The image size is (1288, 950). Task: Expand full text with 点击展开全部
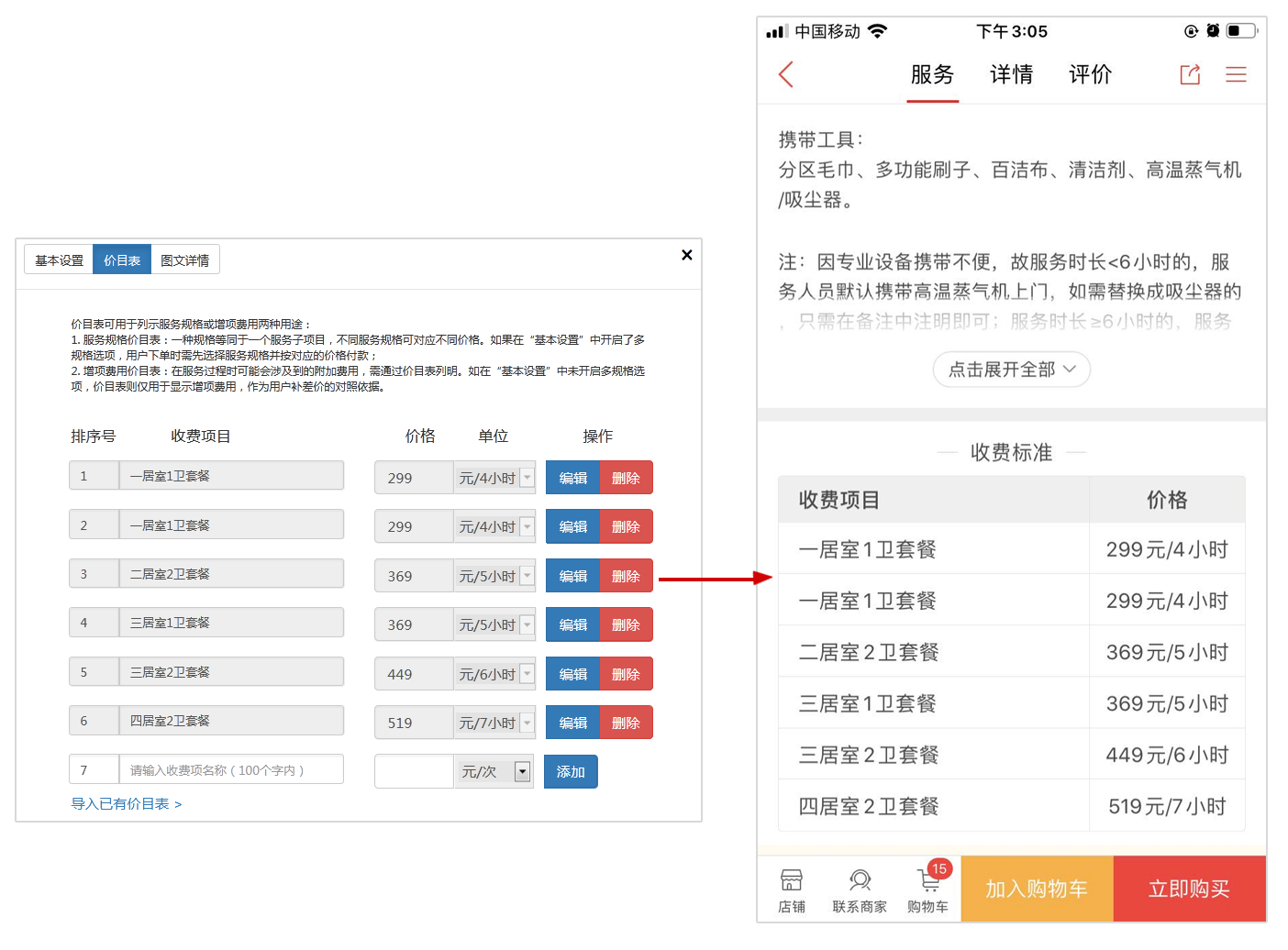pyautogui.click(x=1011, y=370)
